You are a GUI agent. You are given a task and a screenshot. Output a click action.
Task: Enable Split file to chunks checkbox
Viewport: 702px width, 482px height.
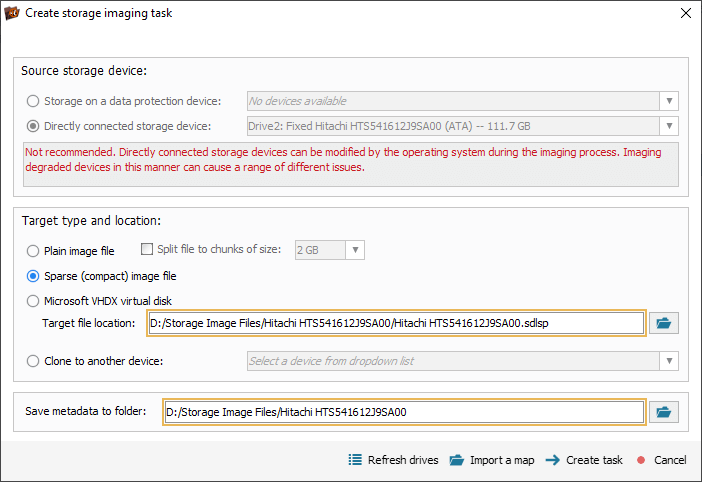click(147, 249)
